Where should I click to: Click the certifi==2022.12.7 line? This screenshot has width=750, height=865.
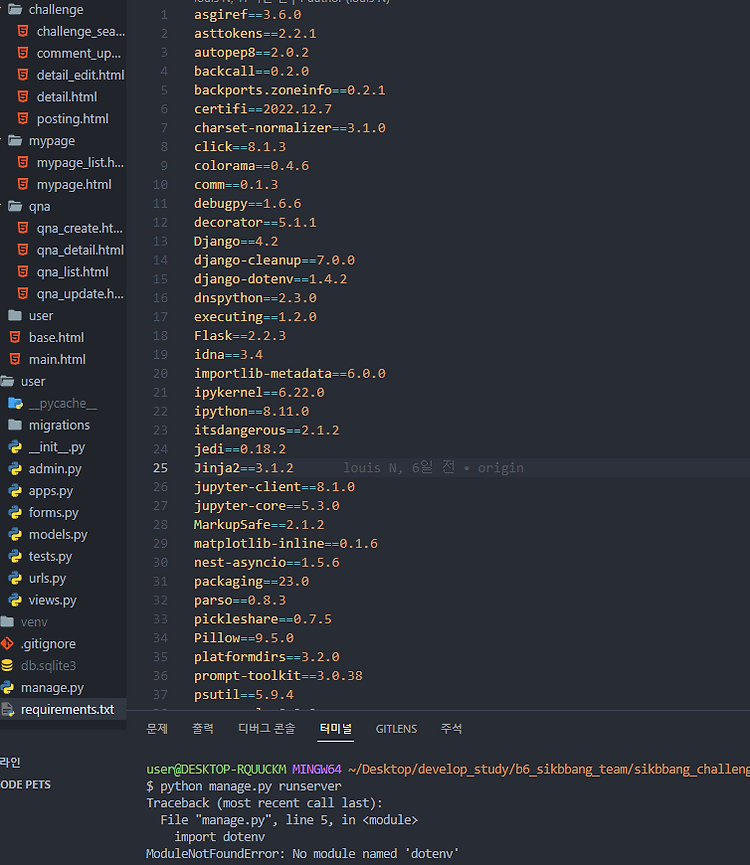click(262, 109)
